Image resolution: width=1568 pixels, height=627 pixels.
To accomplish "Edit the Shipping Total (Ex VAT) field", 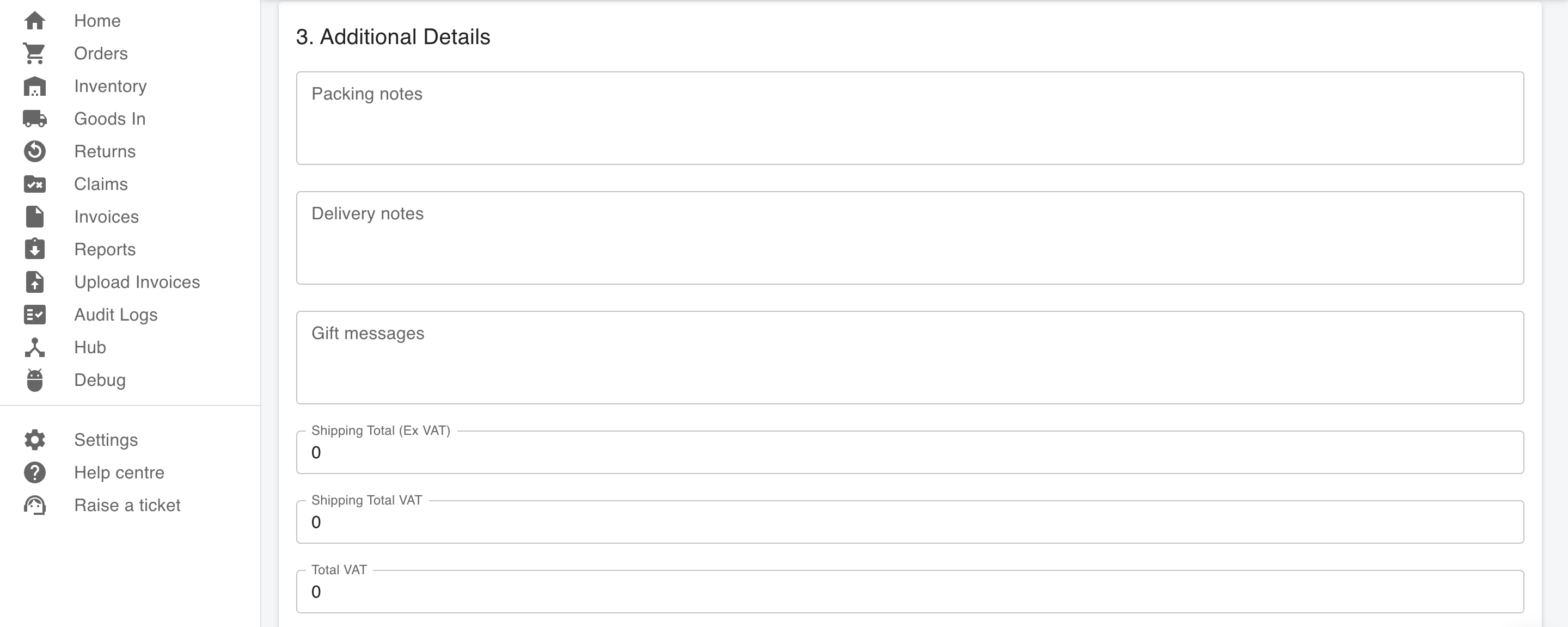I will coord(910,452).
